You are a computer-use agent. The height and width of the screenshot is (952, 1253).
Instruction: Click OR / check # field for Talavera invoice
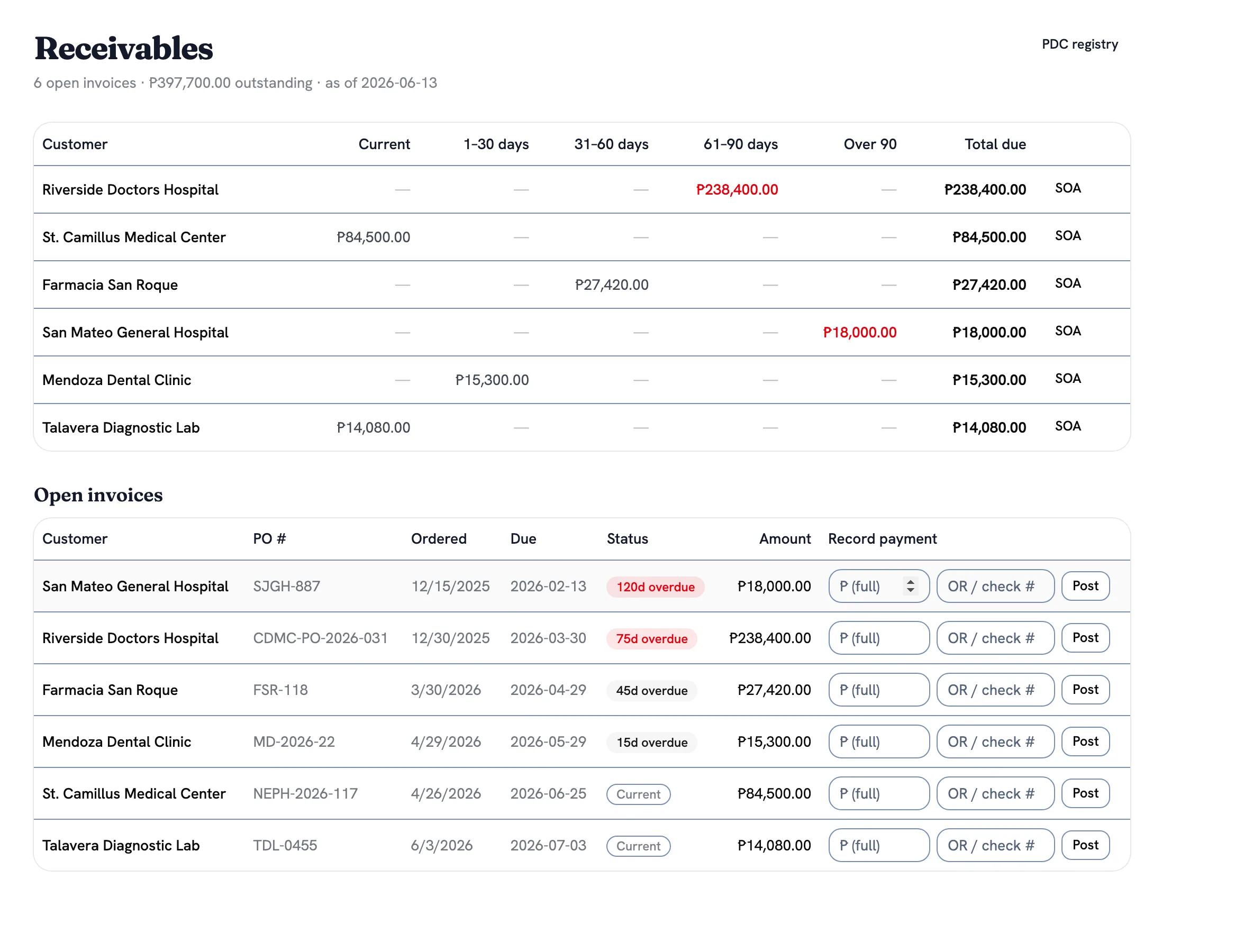pos(995,845)
